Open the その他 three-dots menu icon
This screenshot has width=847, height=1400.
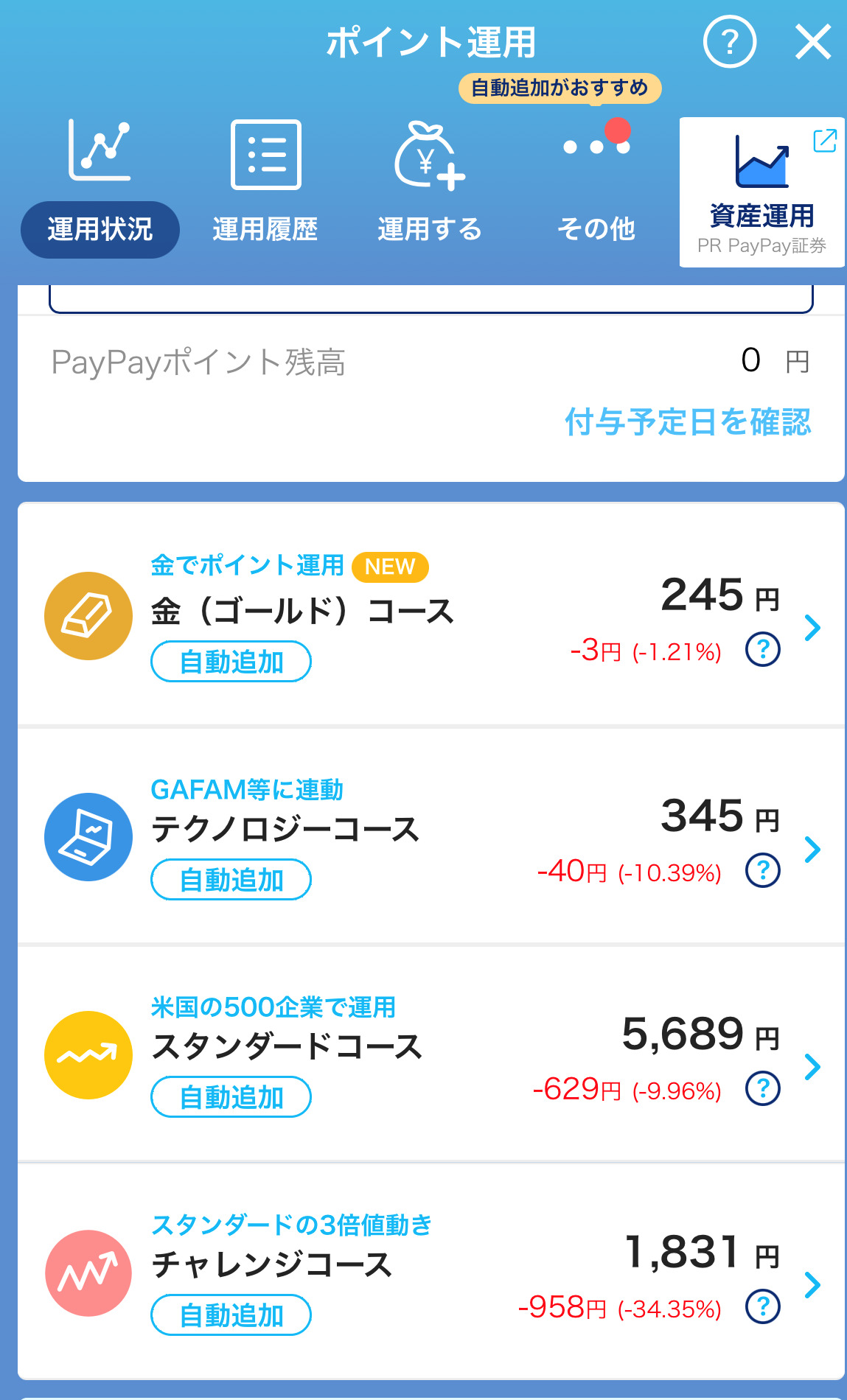coord(596,147)
